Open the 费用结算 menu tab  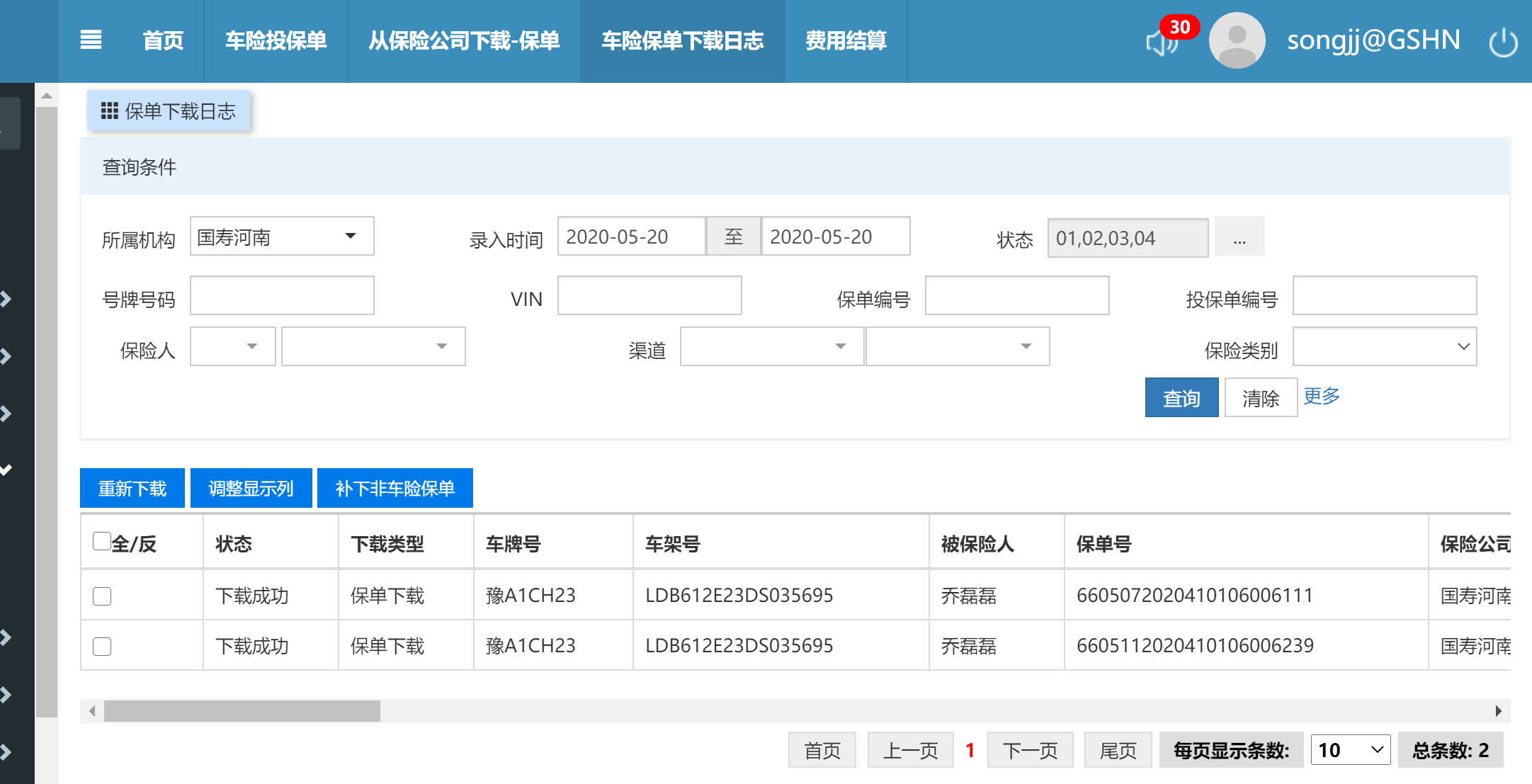coord(846,41)
